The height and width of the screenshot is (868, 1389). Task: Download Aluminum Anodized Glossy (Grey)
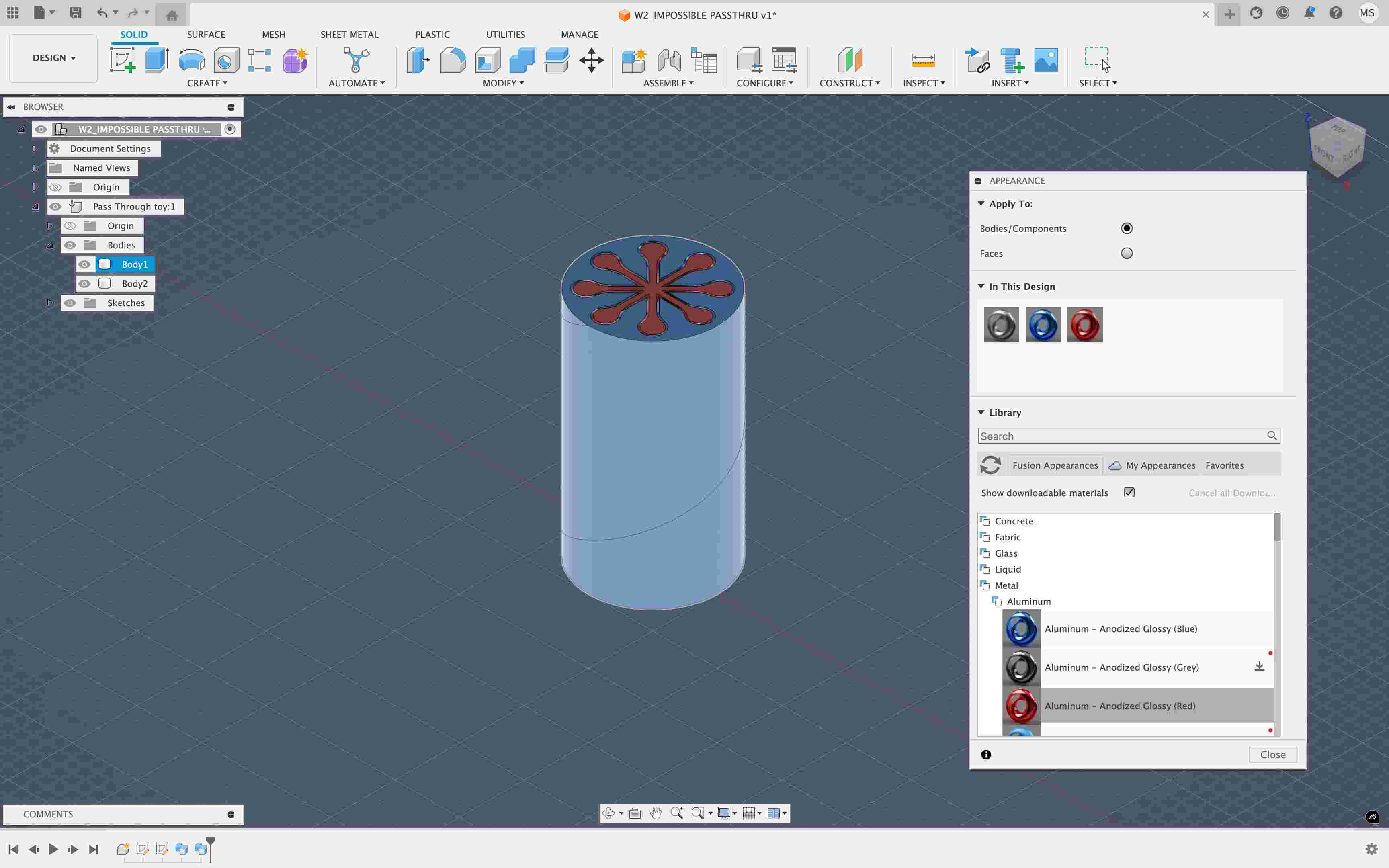(x=1259, y=667)
